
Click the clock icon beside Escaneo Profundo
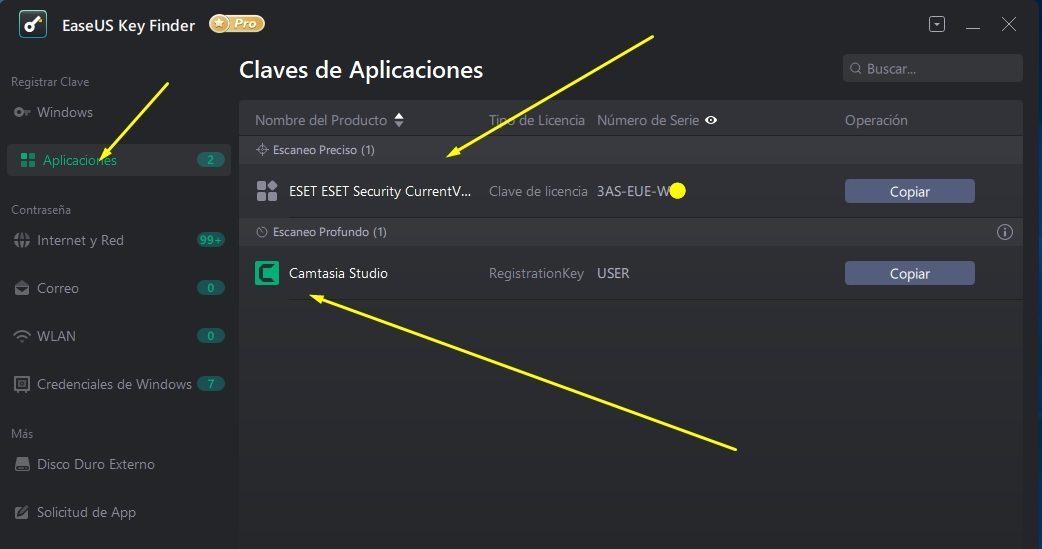[262, 232]
